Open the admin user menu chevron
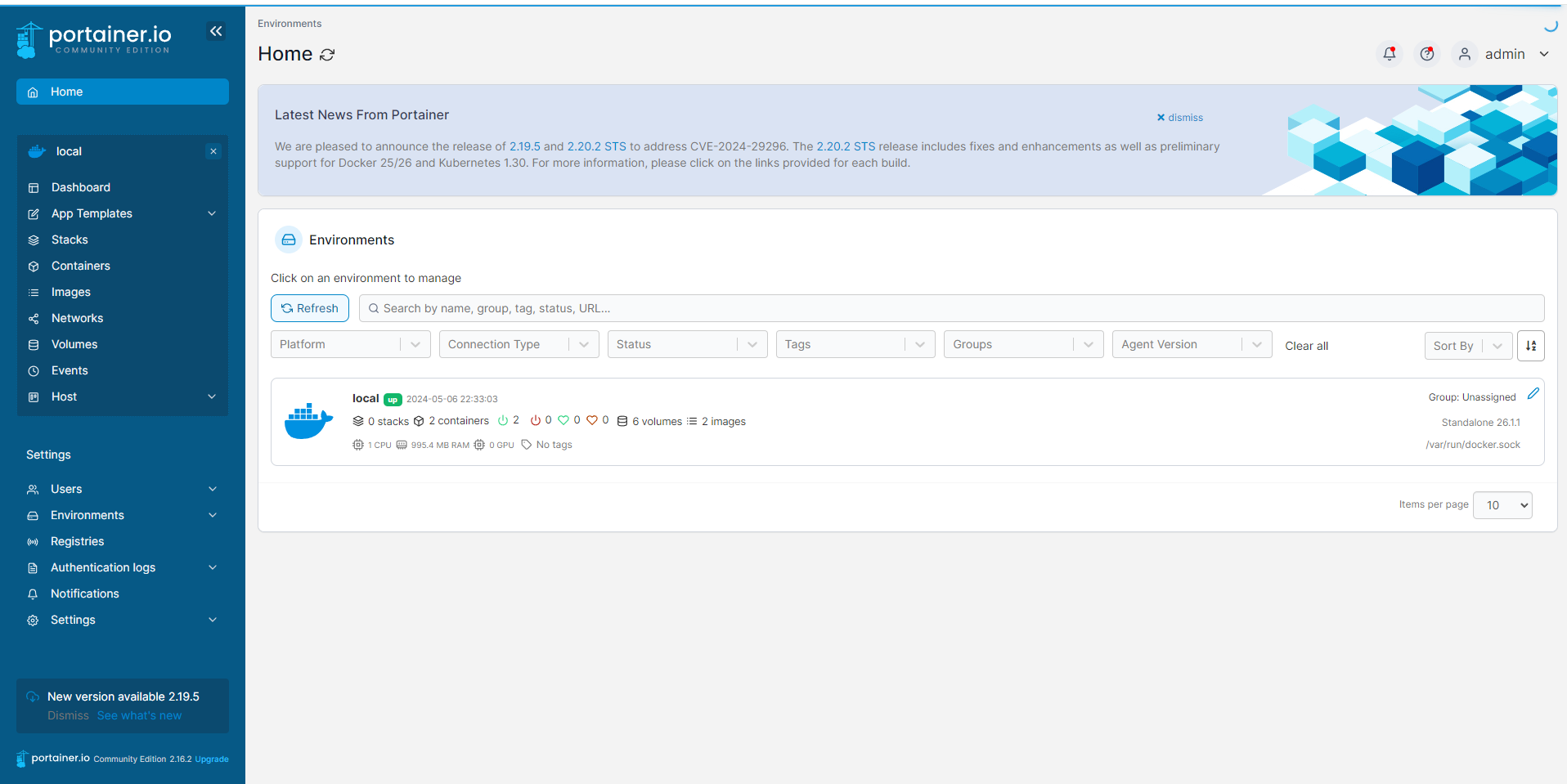The image size is (1567, 784). tap(1544, 54)
